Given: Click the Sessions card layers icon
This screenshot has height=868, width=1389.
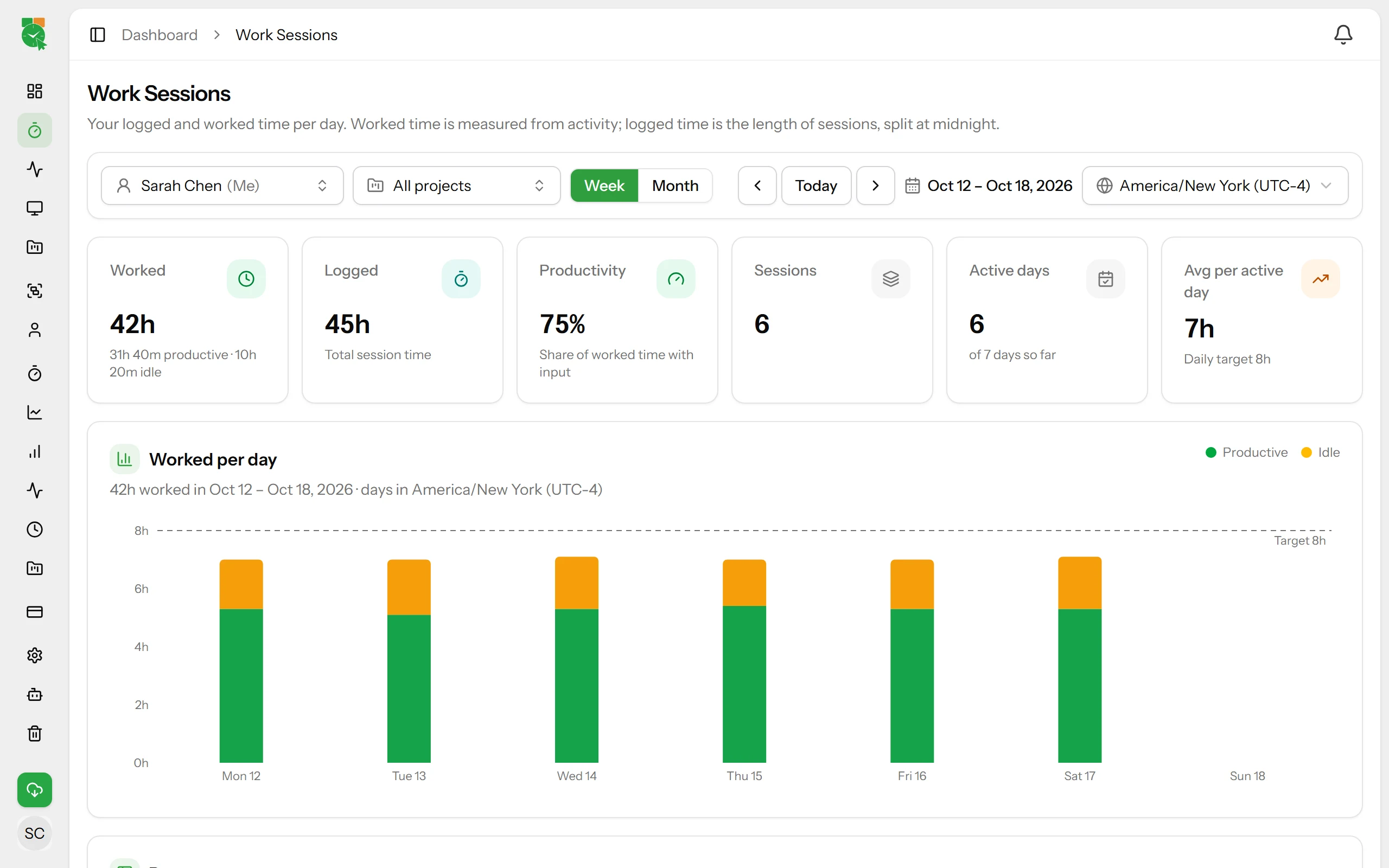Looking at the screenshot, I should [891, 279].
